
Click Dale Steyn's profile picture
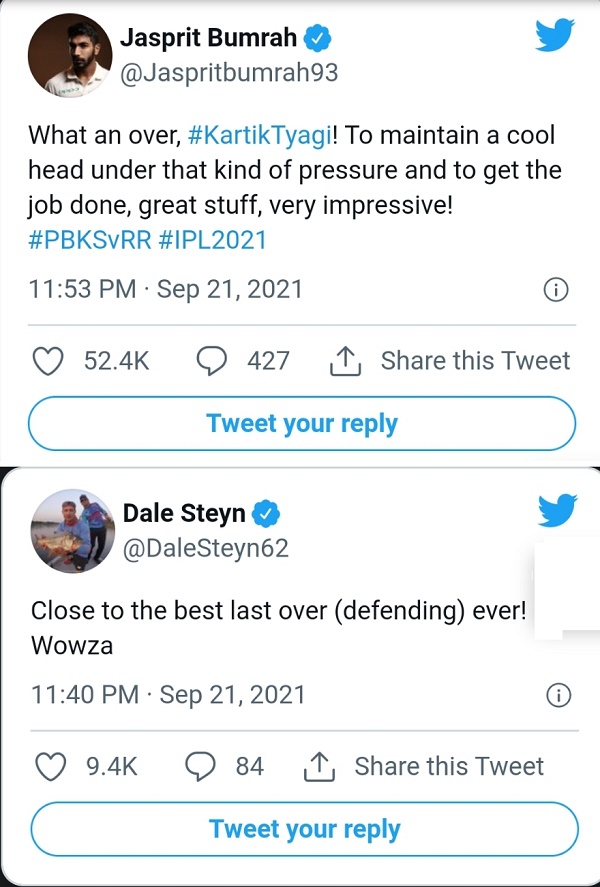72,531
